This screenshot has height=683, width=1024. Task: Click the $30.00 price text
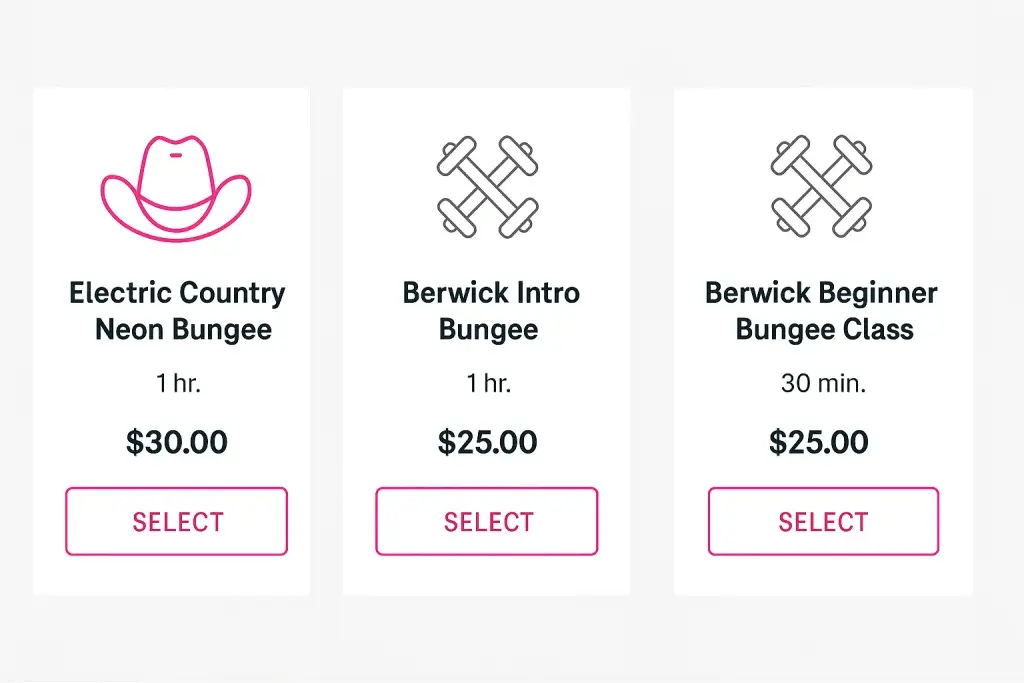tap(176, 442)
